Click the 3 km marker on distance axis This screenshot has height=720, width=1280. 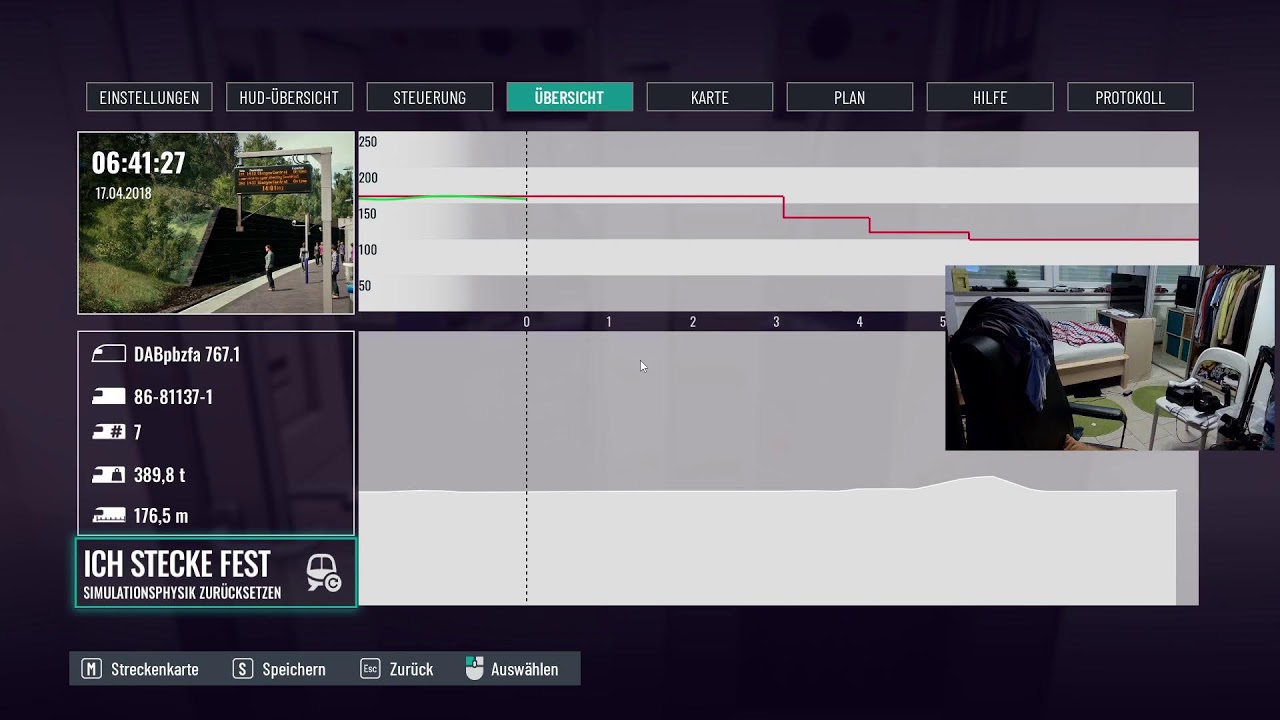776,322
